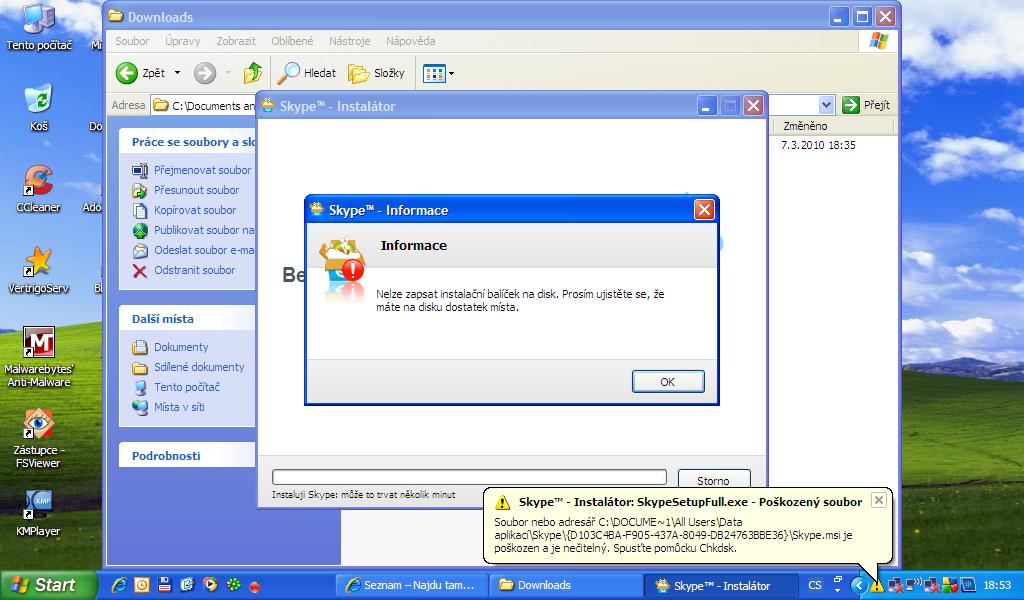Switch to Downloads taskbar button
This screenshot has height=600, width=1024.
[x=566, y=585]
